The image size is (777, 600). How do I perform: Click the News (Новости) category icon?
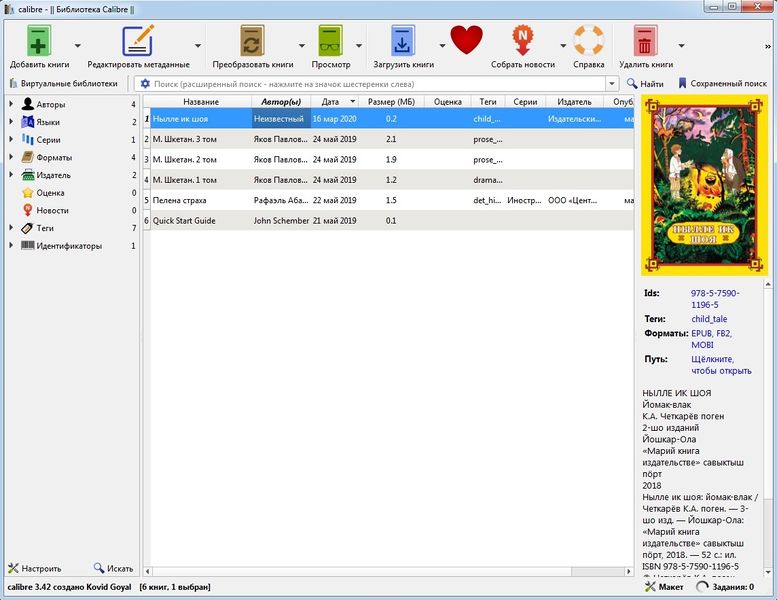pyautogui.click(x=28, y=210)
